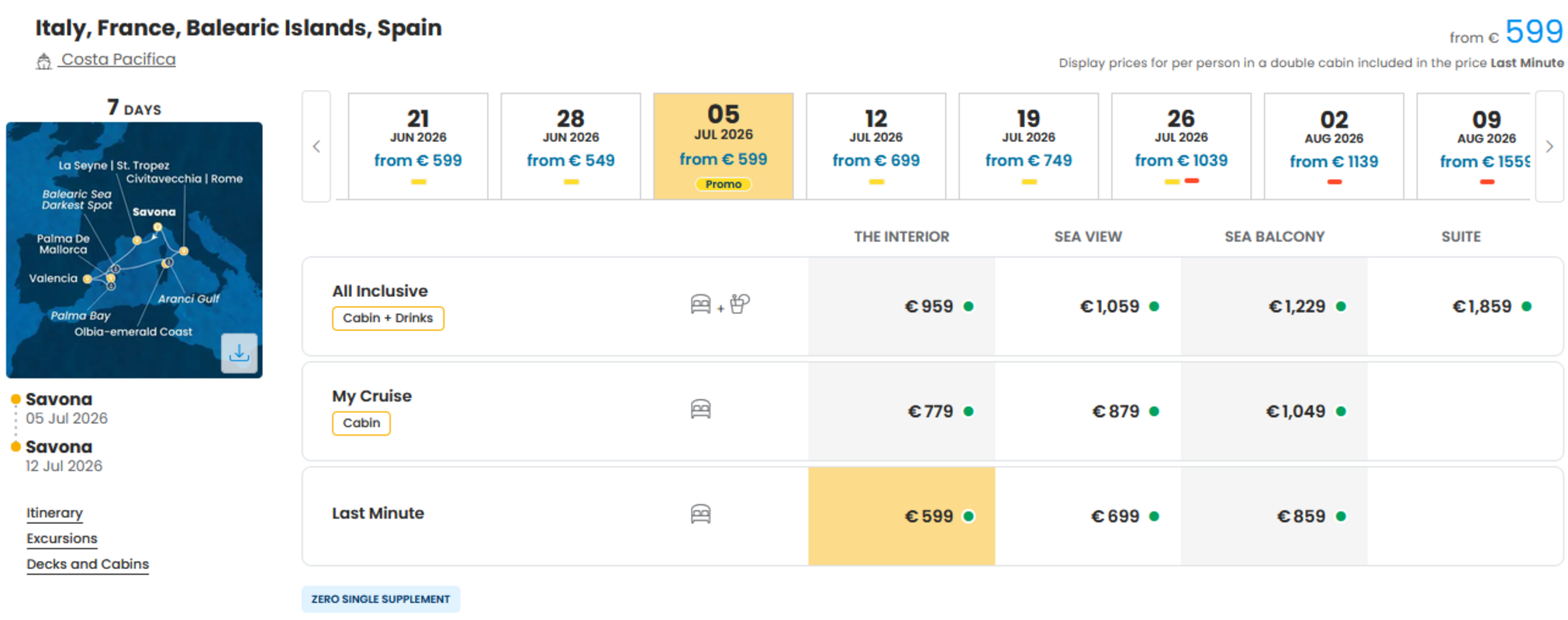Click the from € 599 headline price
This screenshot has width=1568, height=620.
[x=1506, y=32]
